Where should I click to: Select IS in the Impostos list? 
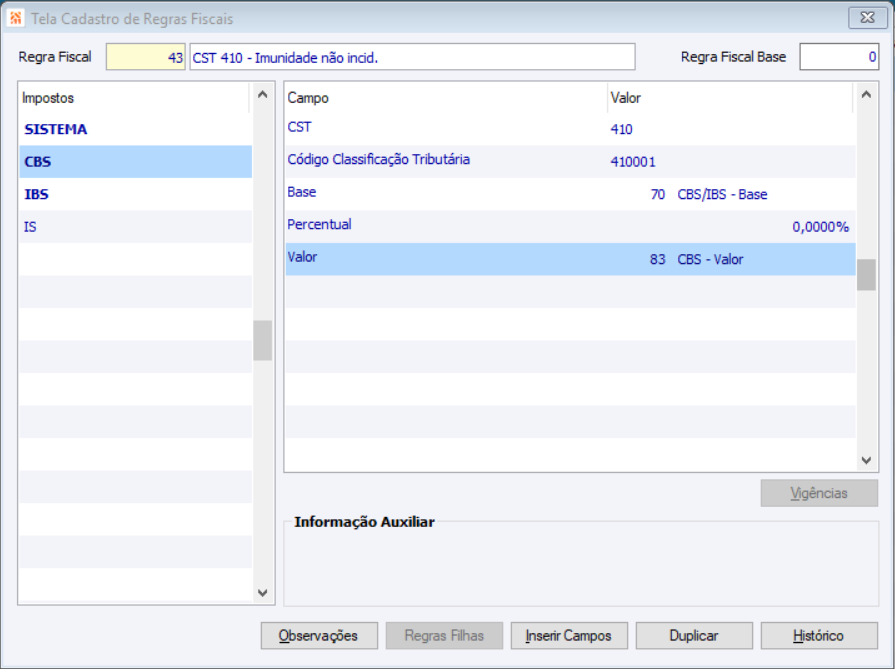click(x=135, y=227)
